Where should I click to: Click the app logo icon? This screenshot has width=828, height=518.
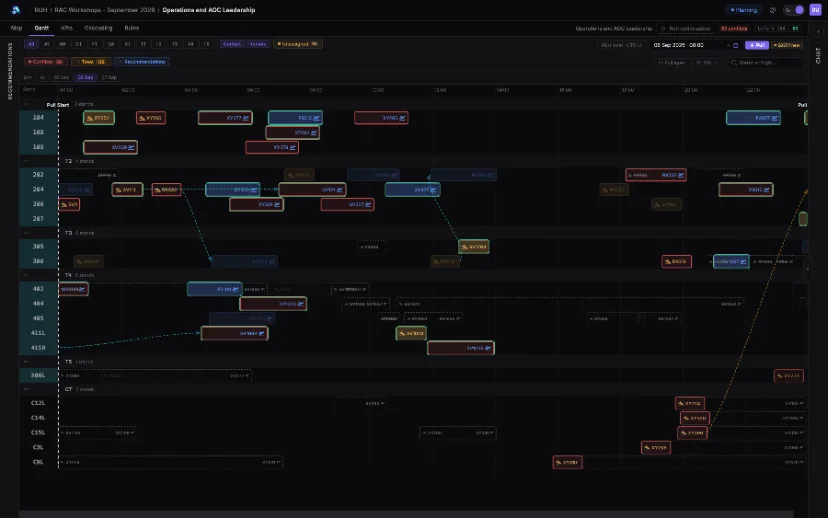[15, 10]
